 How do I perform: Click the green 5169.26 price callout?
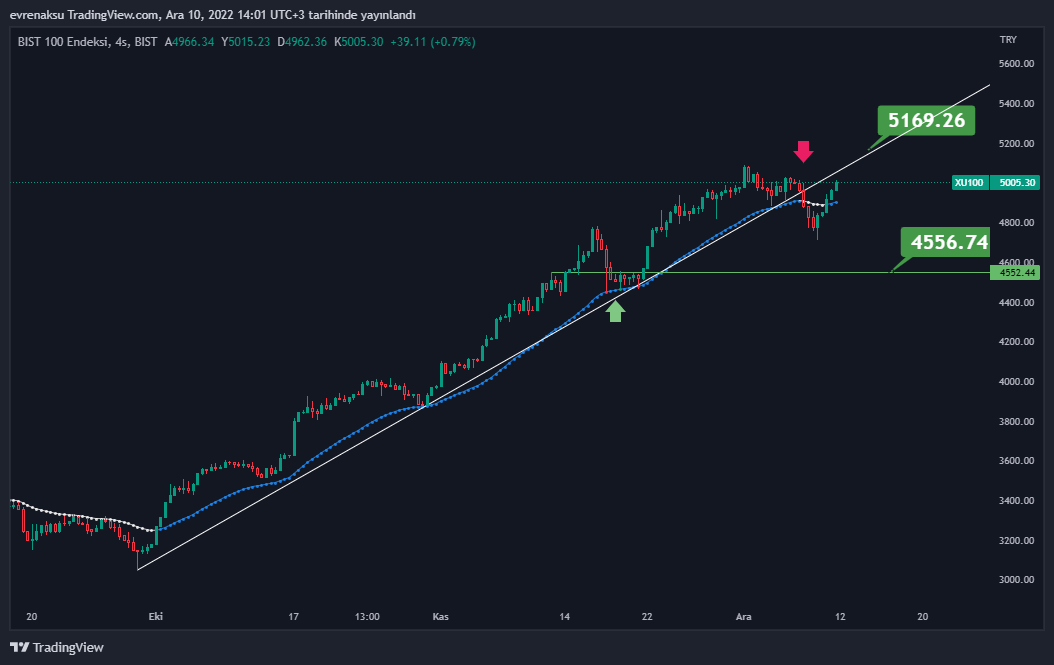(926, 120)
